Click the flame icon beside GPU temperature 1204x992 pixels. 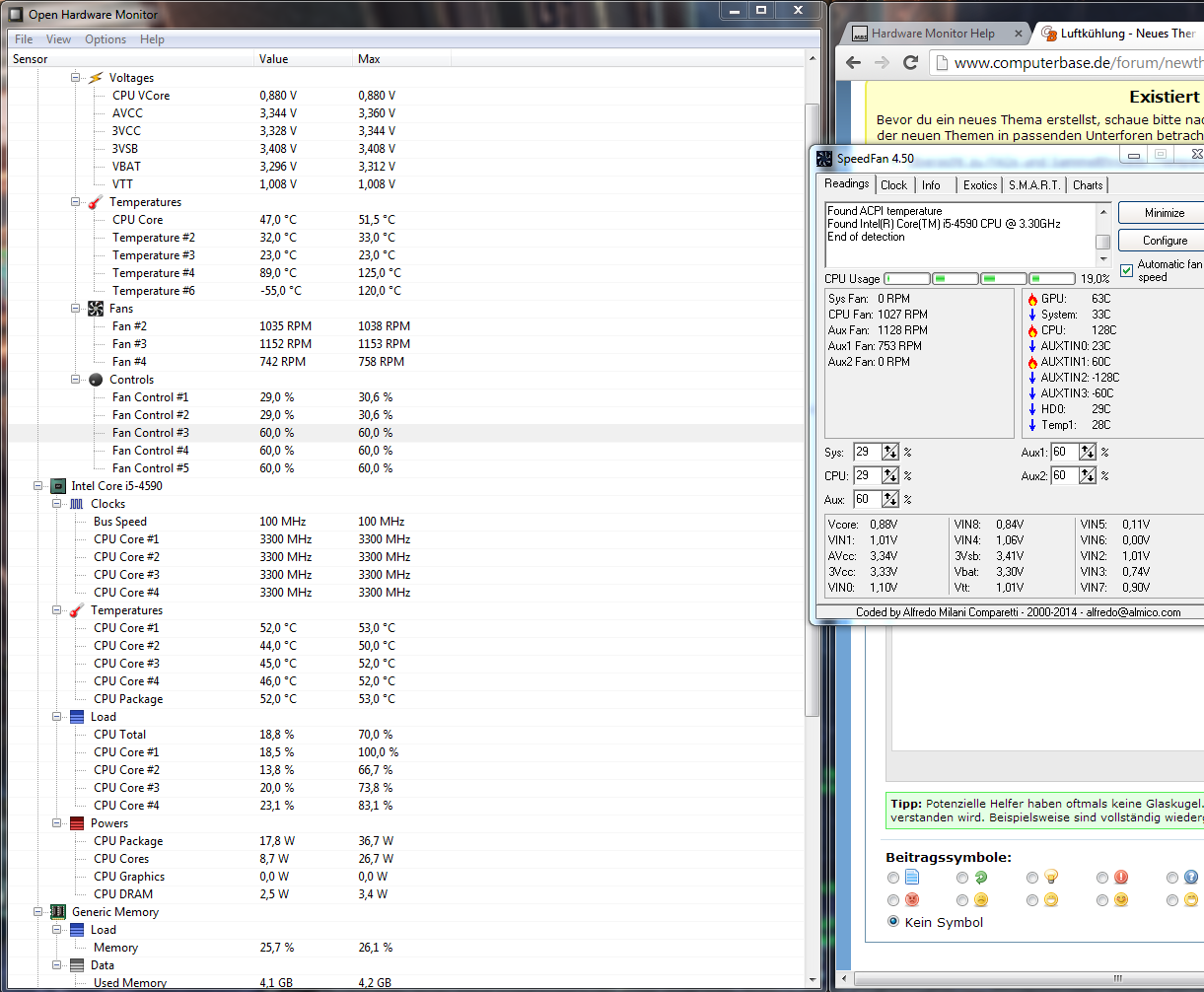tap(1032, 299)
